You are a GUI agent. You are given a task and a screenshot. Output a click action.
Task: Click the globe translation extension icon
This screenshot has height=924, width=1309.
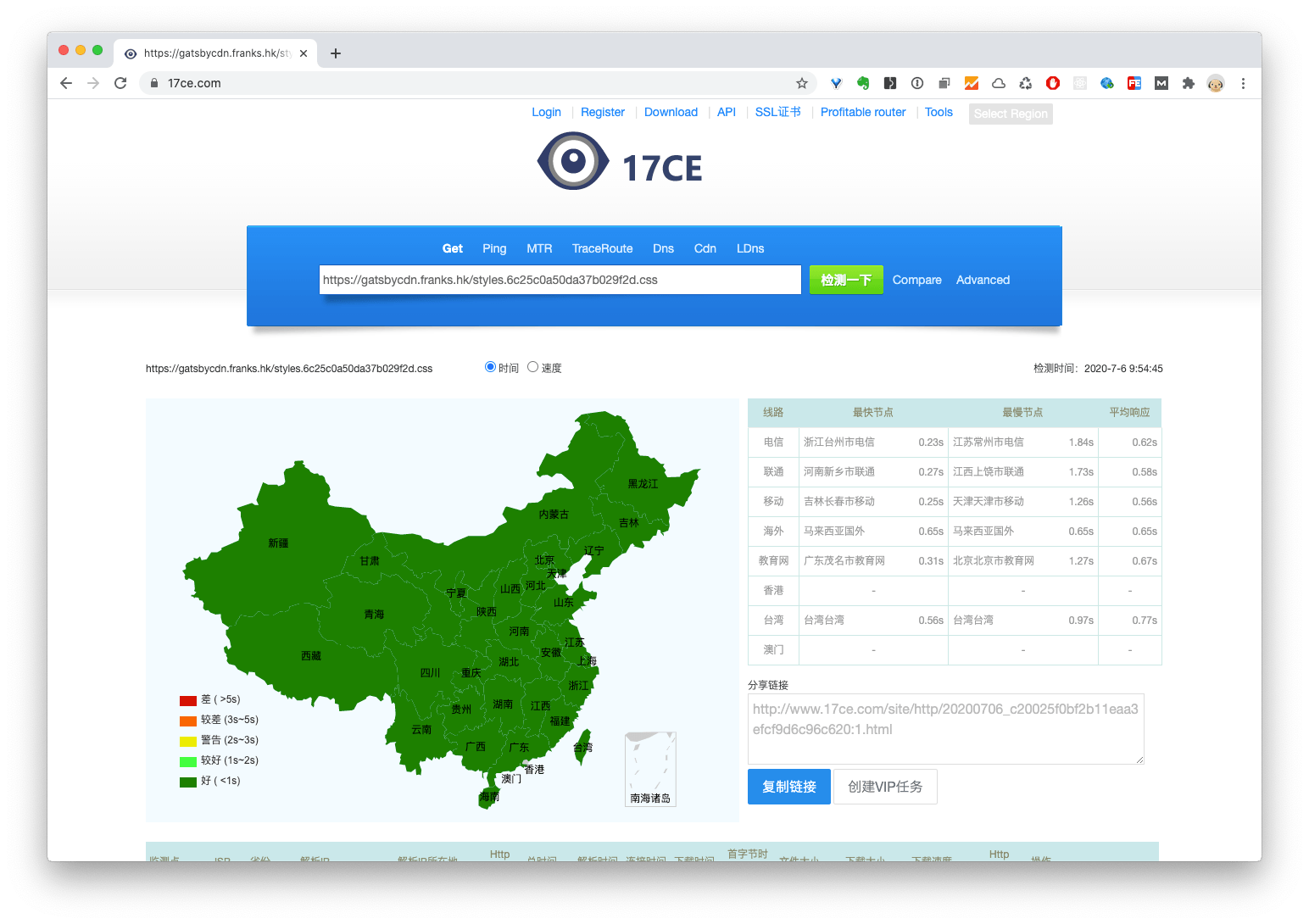[x=1106, y=83]
